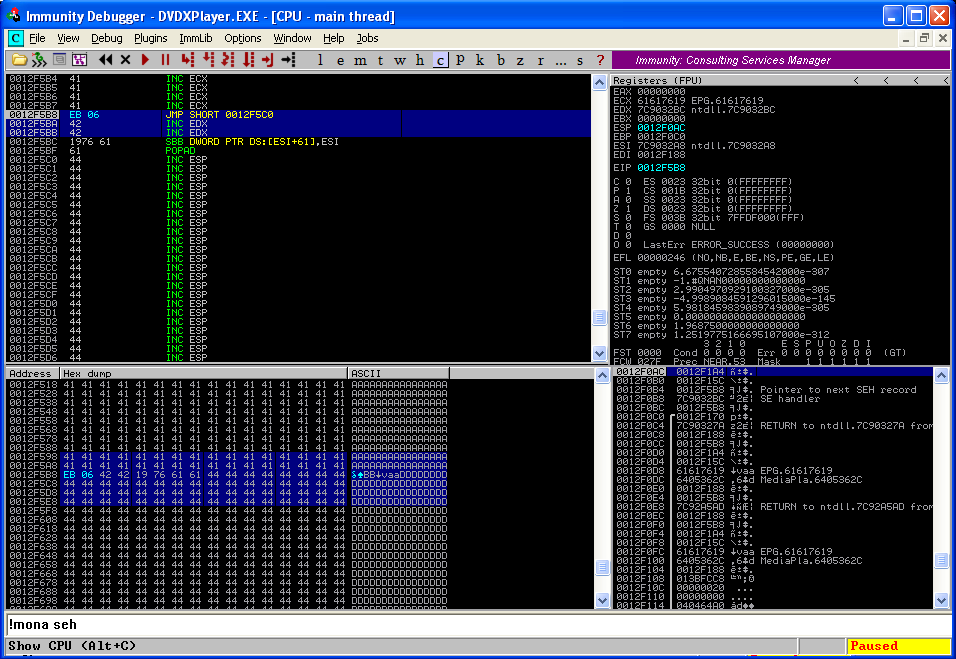Select 'Pointer to next SEH record' stack row

[x=773, y=390]
